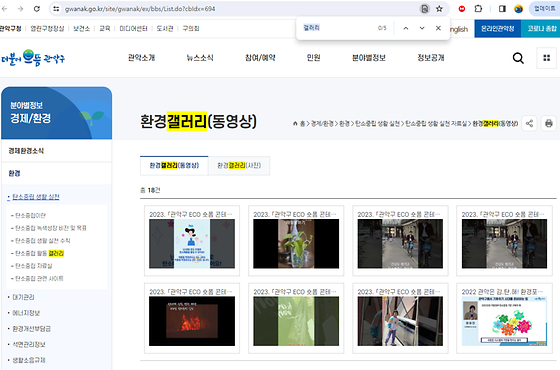Screen dimensions: 560x370
Task: Click the browser forward arrow
Action: (x=20, y=9)
